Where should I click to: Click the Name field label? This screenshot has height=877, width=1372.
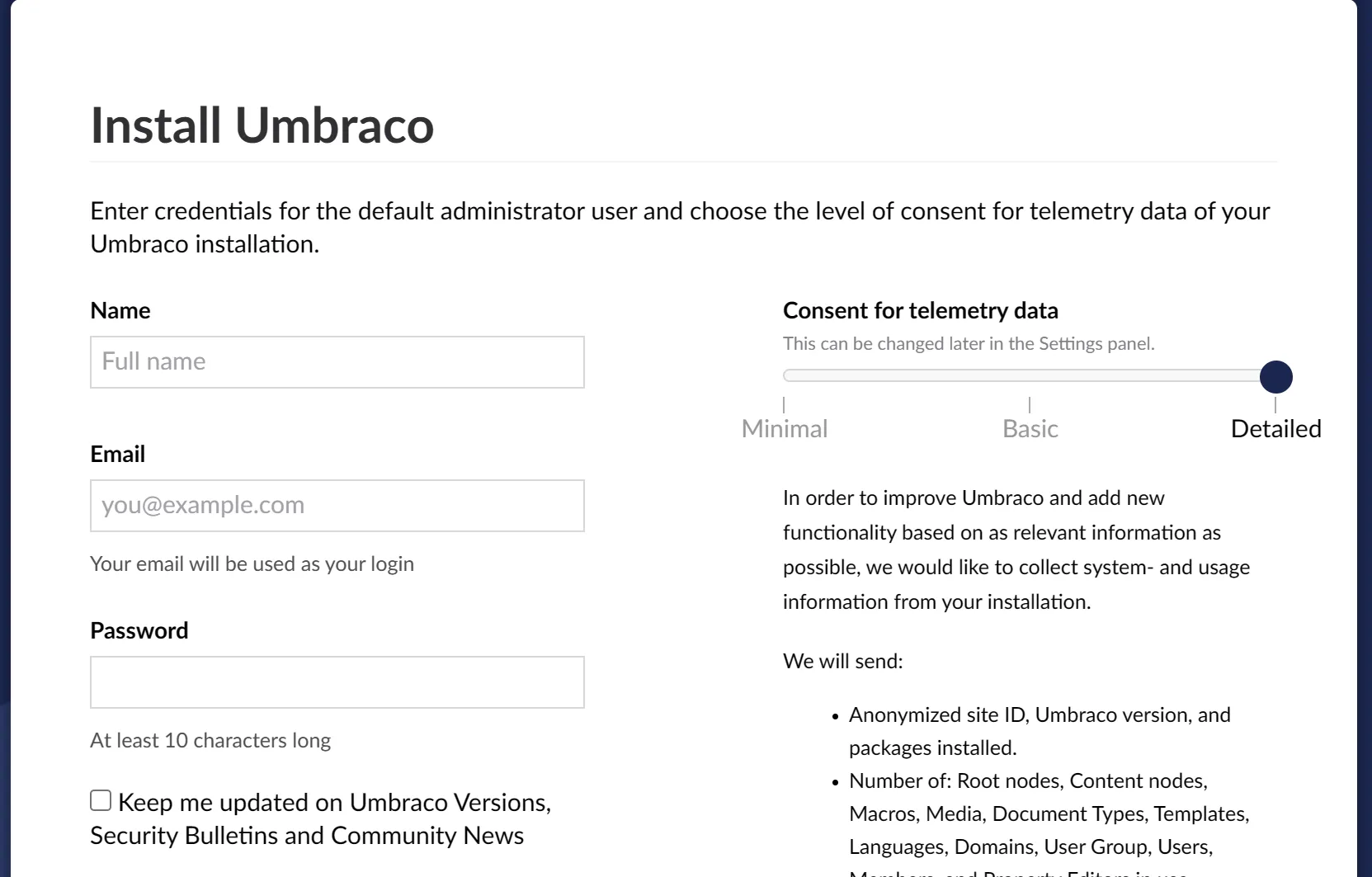pyautogui.click(x=120, y=311)
